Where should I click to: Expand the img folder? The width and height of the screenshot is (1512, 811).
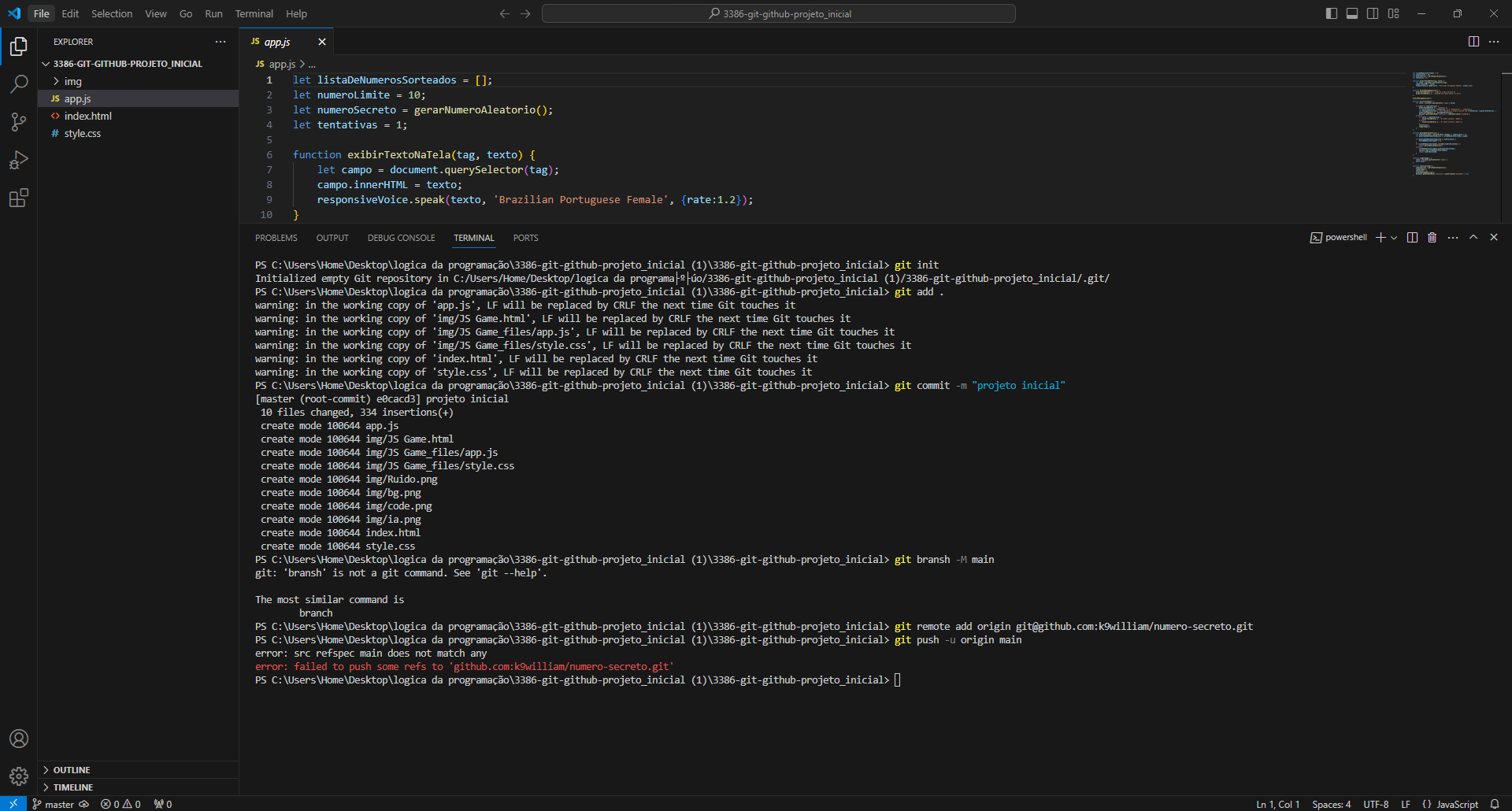coord(138,81)
